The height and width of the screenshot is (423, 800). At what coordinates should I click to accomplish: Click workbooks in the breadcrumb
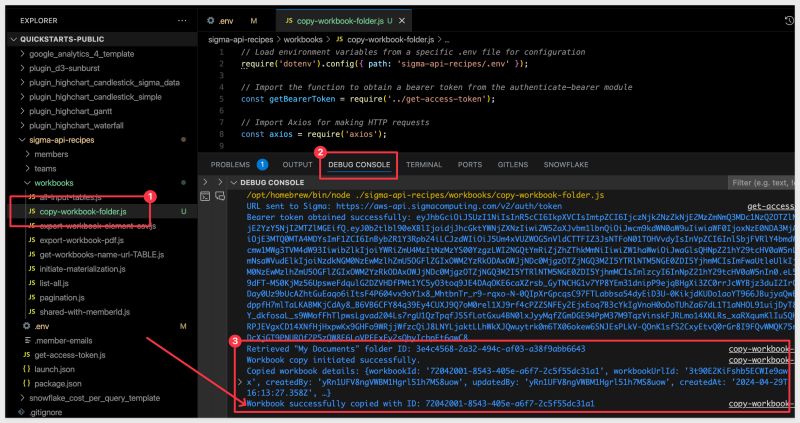[303, 39]
